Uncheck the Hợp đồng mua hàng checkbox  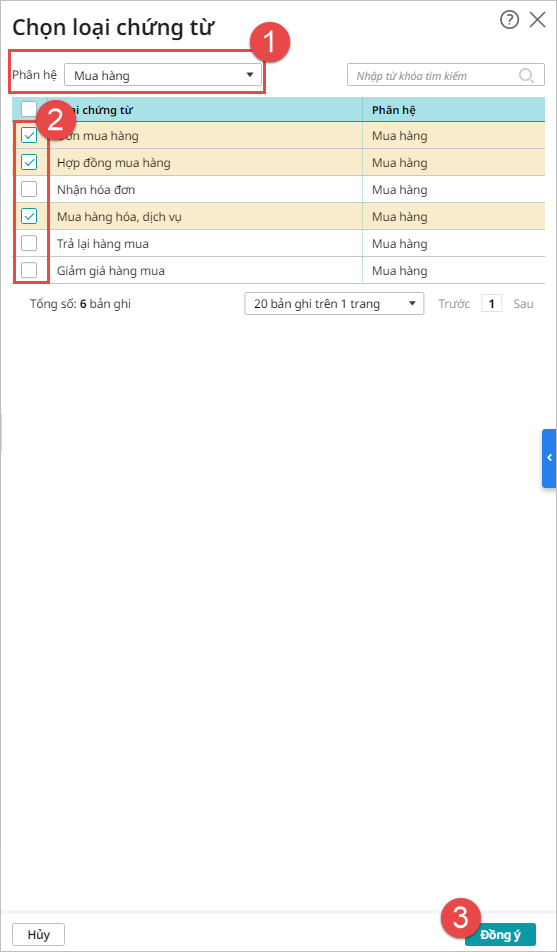(x=29, y=162)
